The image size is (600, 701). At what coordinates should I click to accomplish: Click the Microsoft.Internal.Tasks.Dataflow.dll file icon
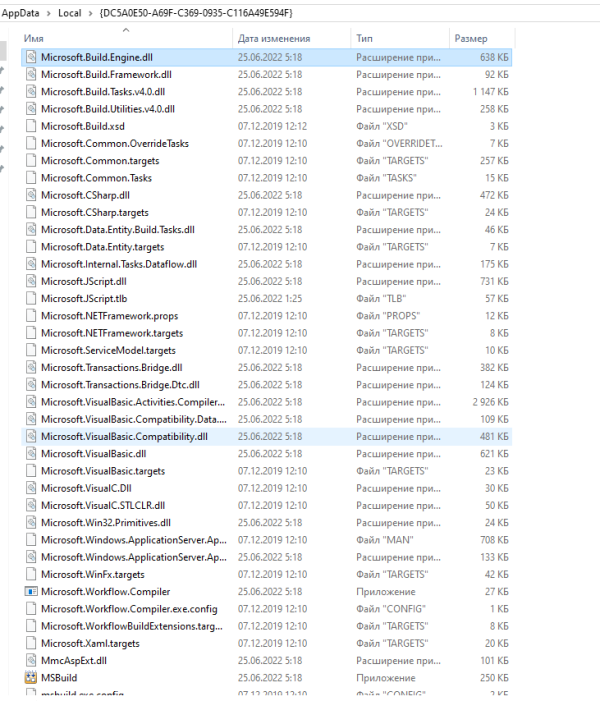tap(31, 264)
